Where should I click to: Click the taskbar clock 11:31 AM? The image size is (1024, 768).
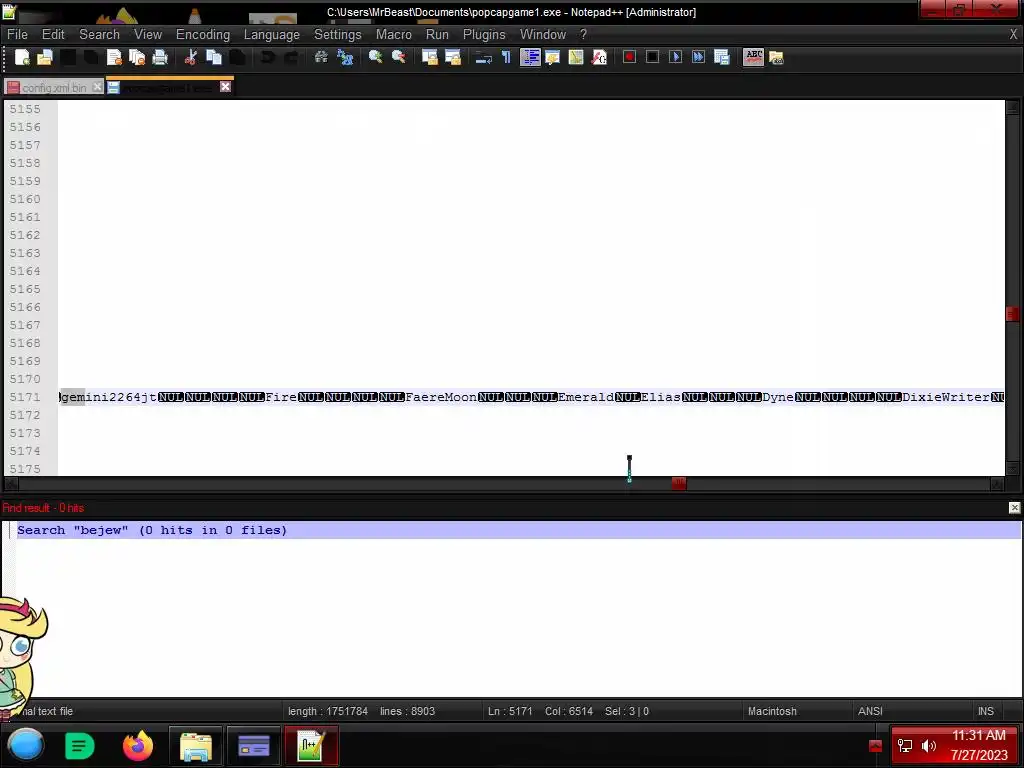(x=978, y=735)
